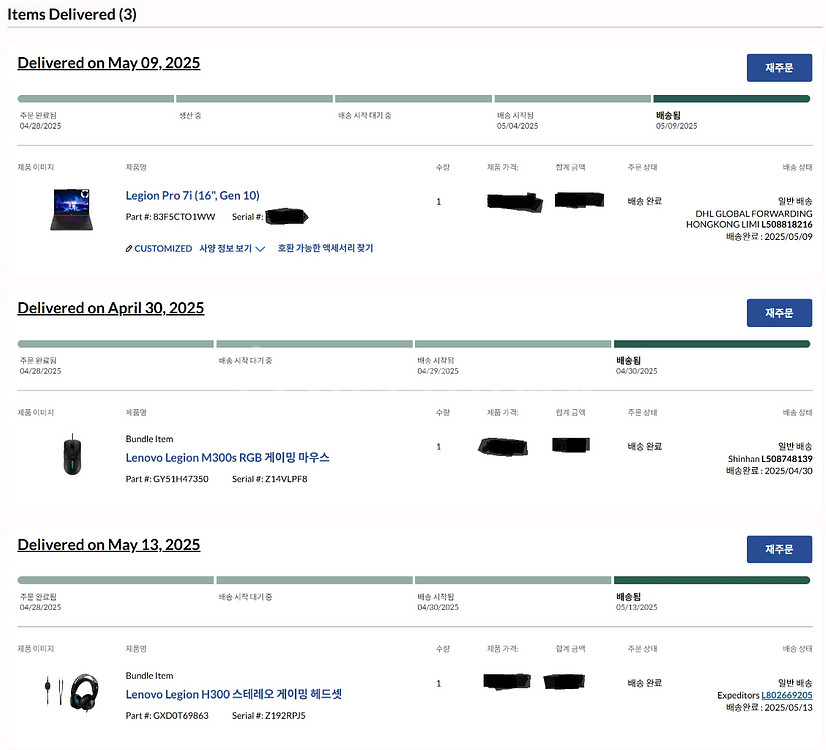
Task: Click DHL GLOBAL FORWARDING carrier text
Action: click(753, 214)
